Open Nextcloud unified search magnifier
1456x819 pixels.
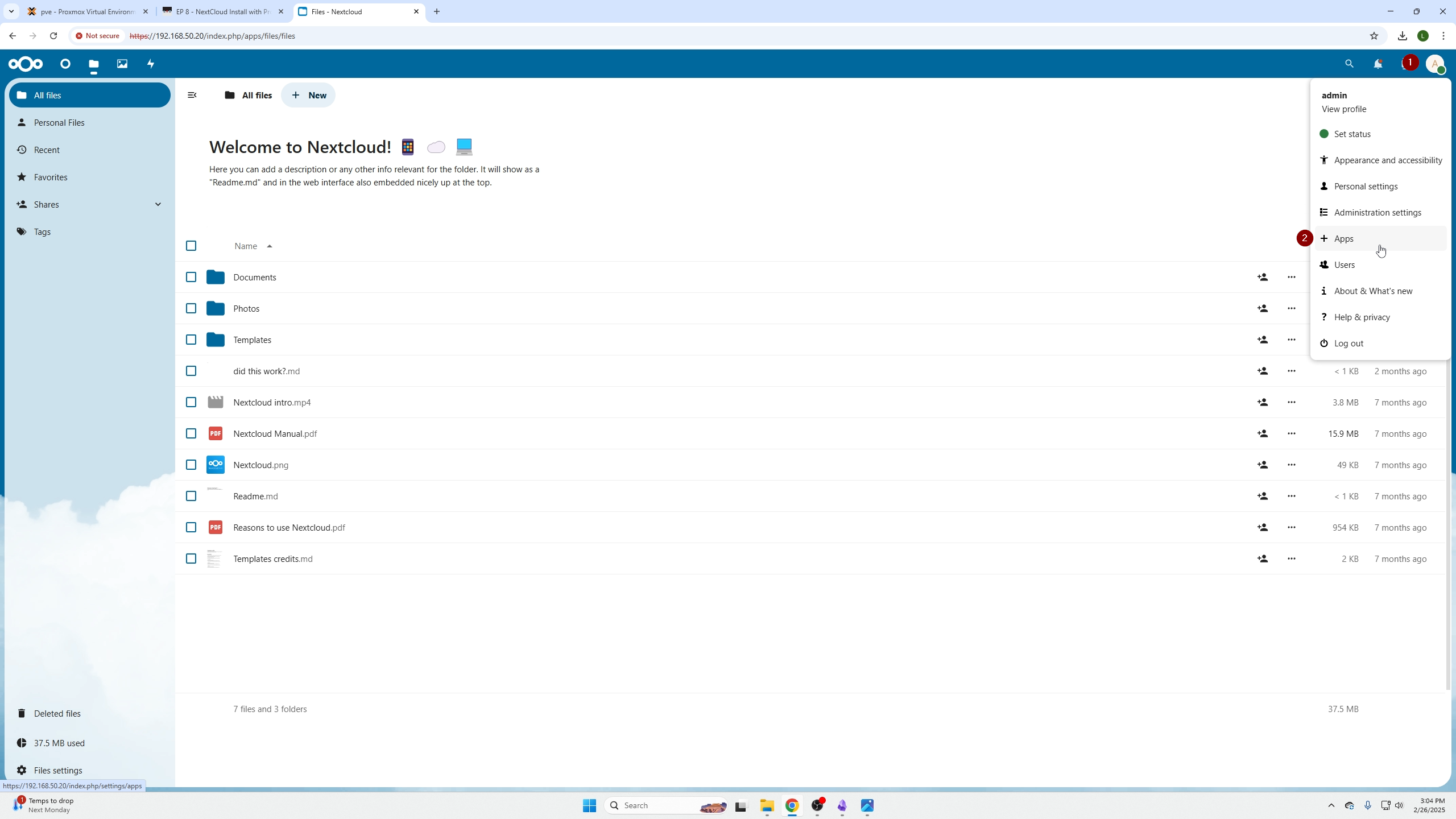[1349, 64]
